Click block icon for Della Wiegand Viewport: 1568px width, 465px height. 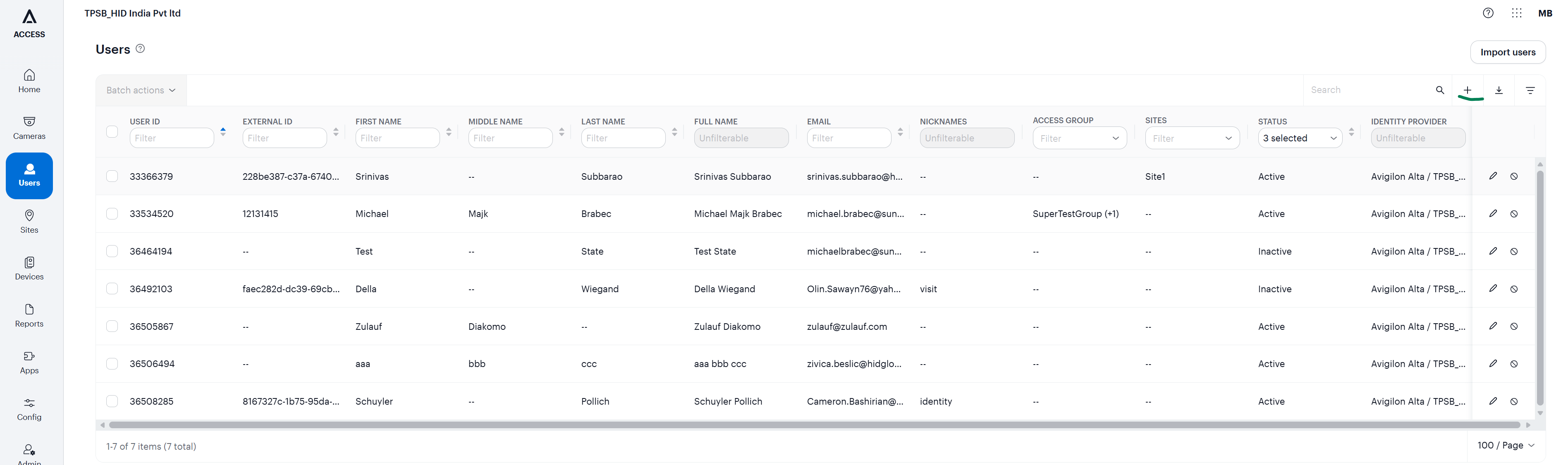pyautogui.click(x=1514, y=289)
